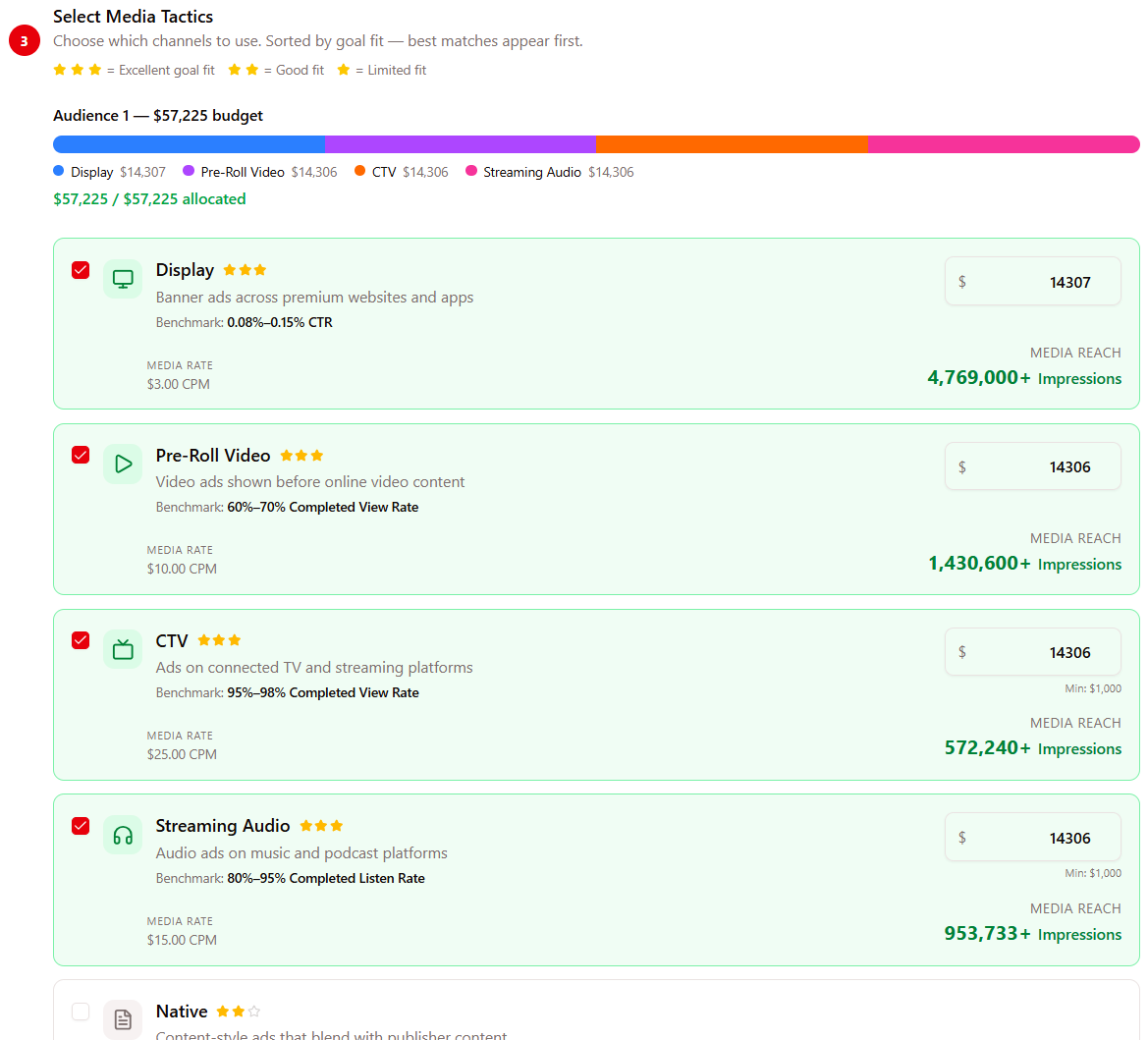
Task: Click the Display monitor icon
Action: pyautogui.click(x=123, y=279)
